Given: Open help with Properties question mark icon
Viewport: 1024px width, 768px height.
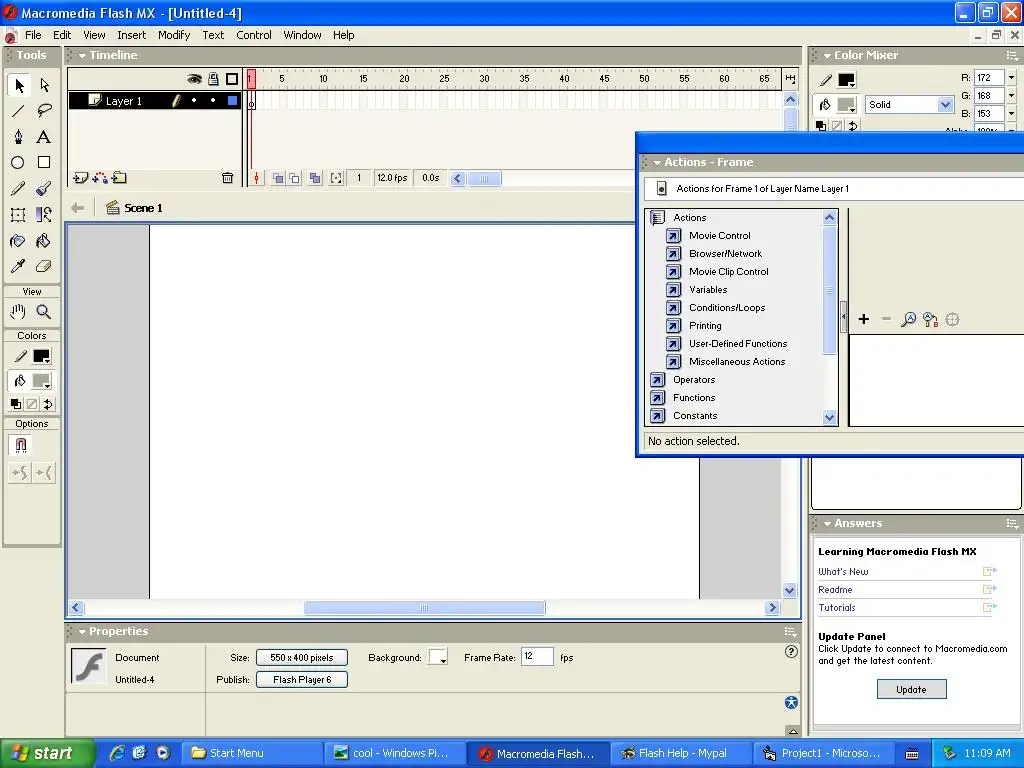Looking at the screenshot, I should tap(791, 651).
